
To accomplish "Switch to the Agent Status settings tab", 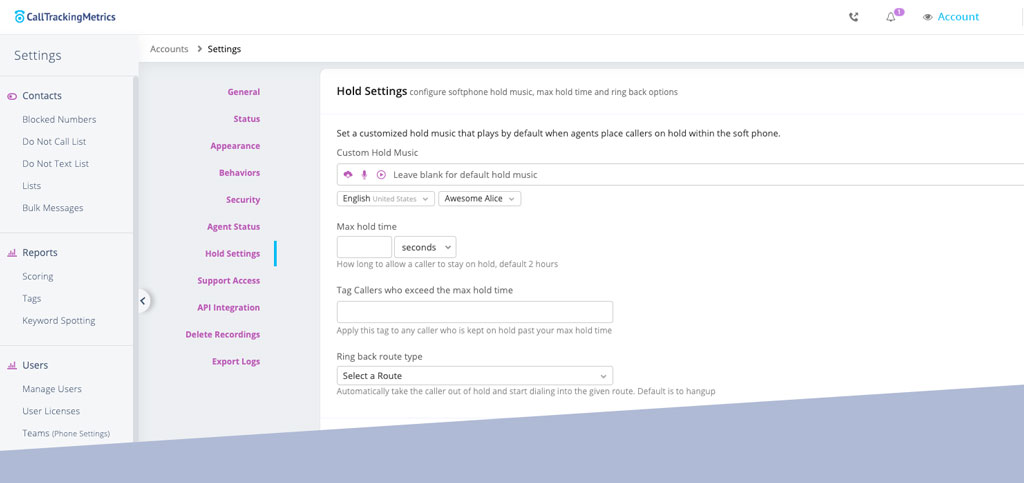I will pos(233,227).
